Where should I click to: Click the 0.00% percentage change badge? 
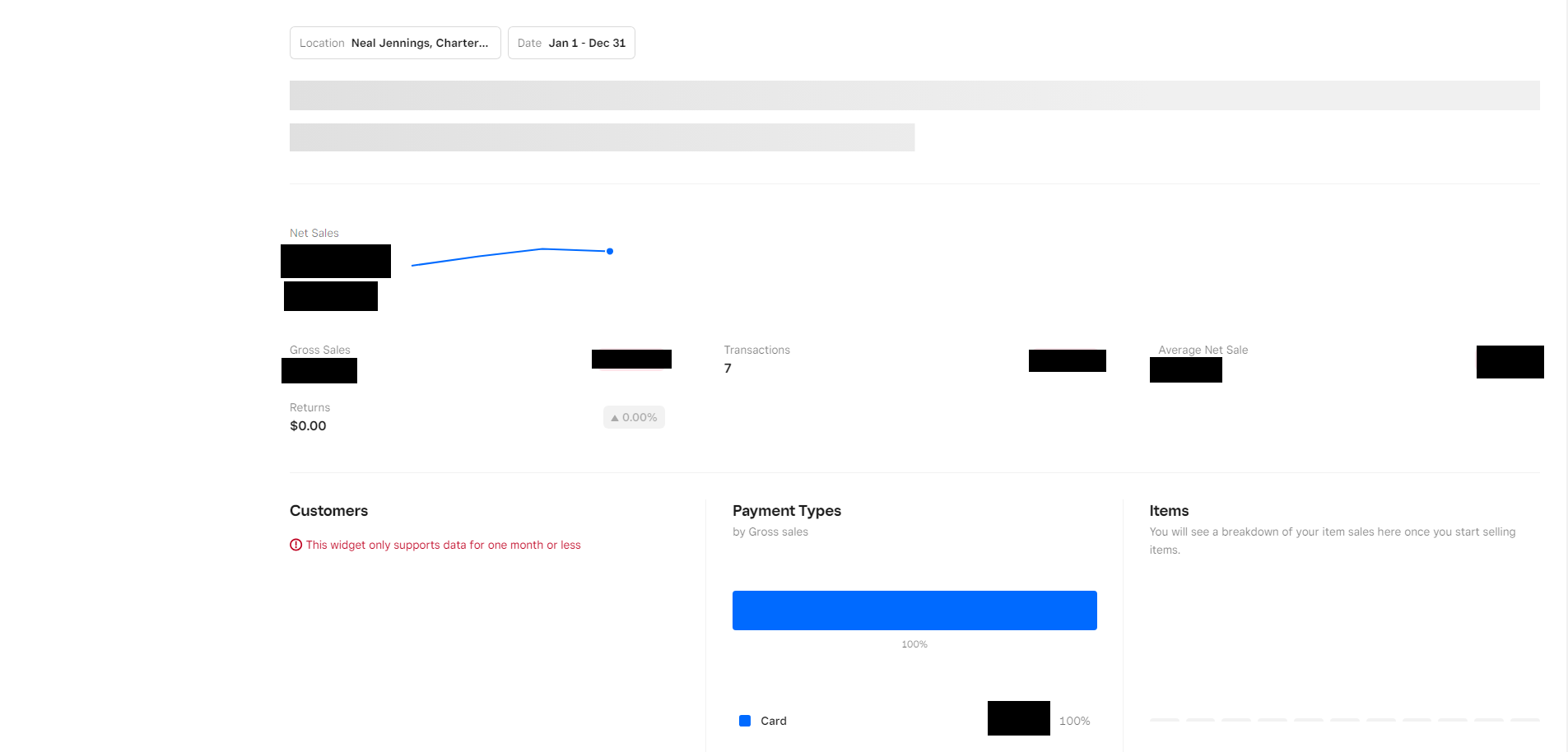(x=633, y=417)
